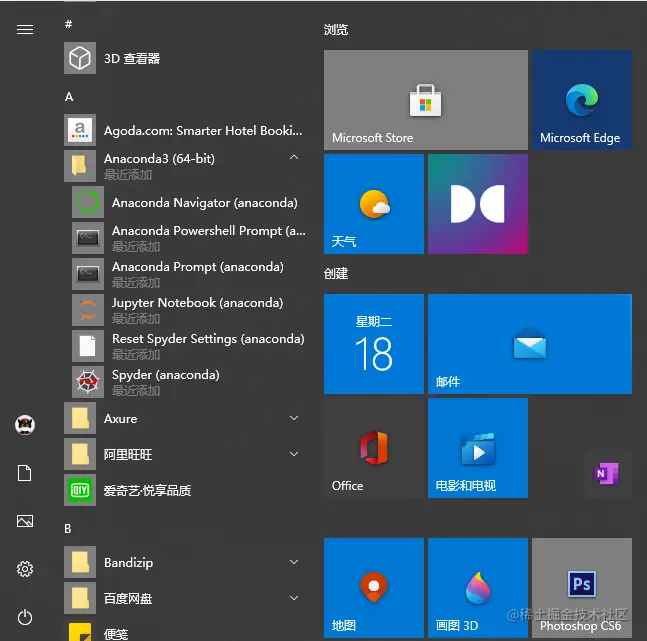Launch the Microsoft Edge tile
Image resolution: width=647 pixels, height=641 pixels.
click(x=582, y=100)
